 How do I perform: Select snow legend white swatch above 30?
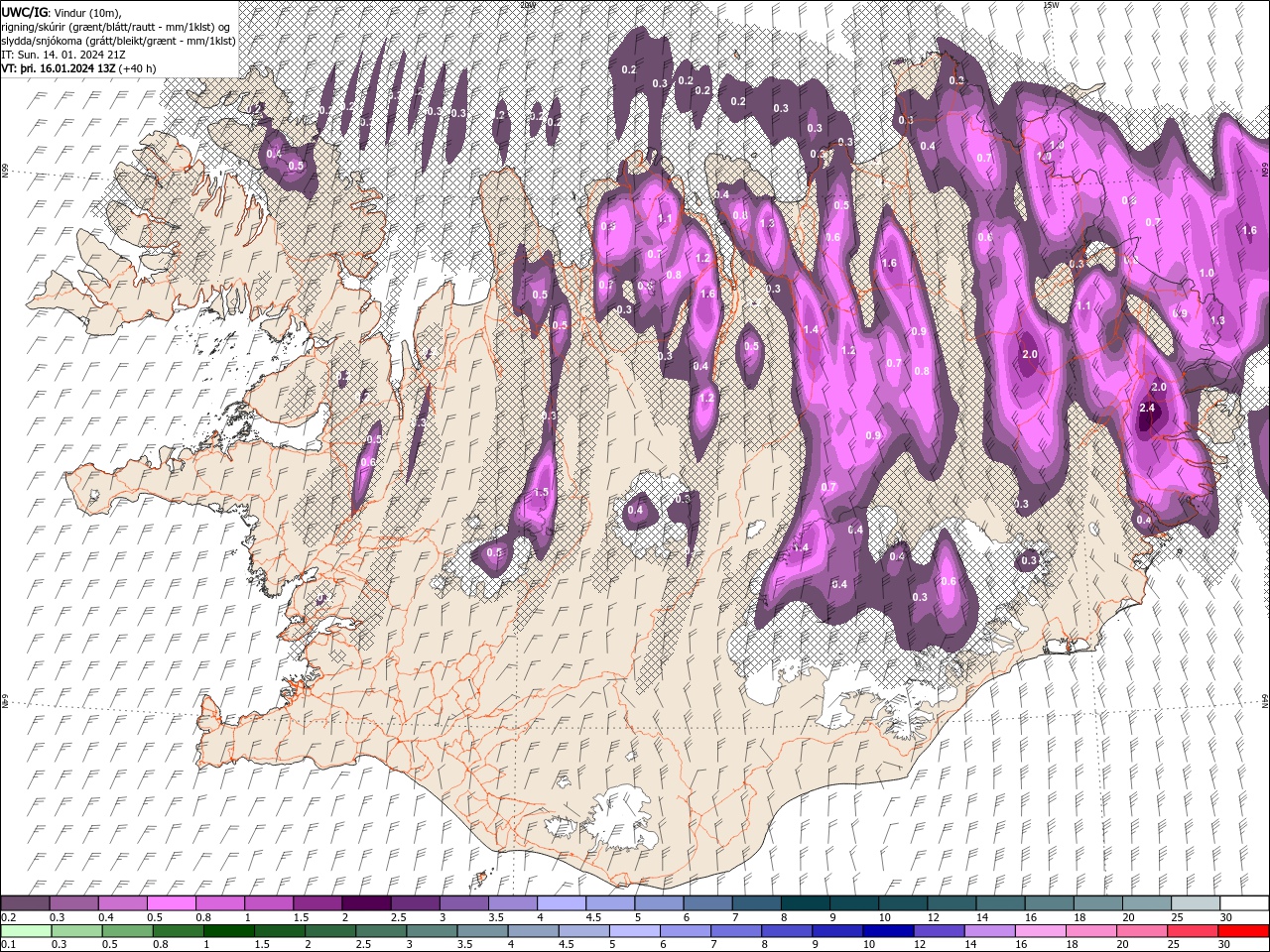tap(1243, 903)
